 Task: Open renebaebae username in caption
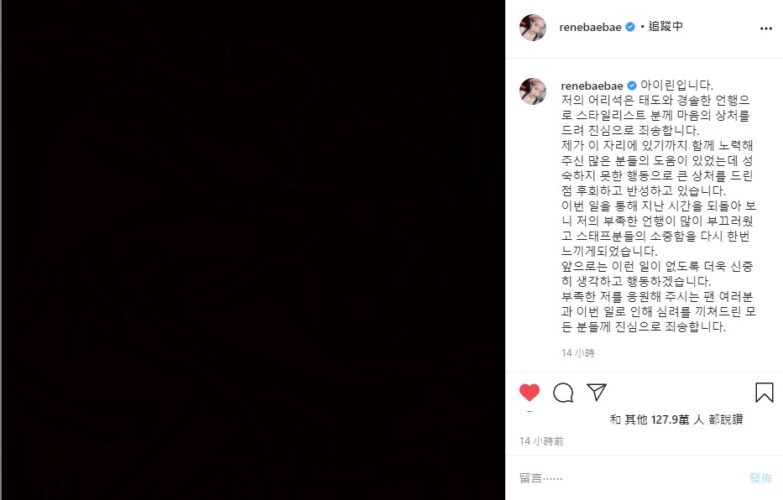coord(592,86)
